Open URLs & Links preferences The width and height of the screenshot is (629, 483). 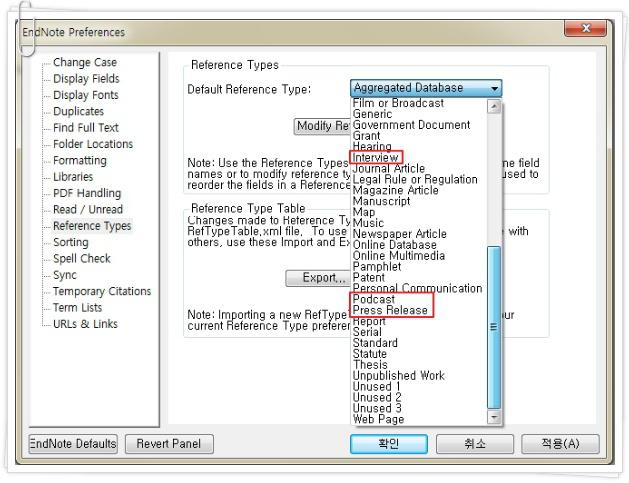pyautogui.click(x=85, y=324)
